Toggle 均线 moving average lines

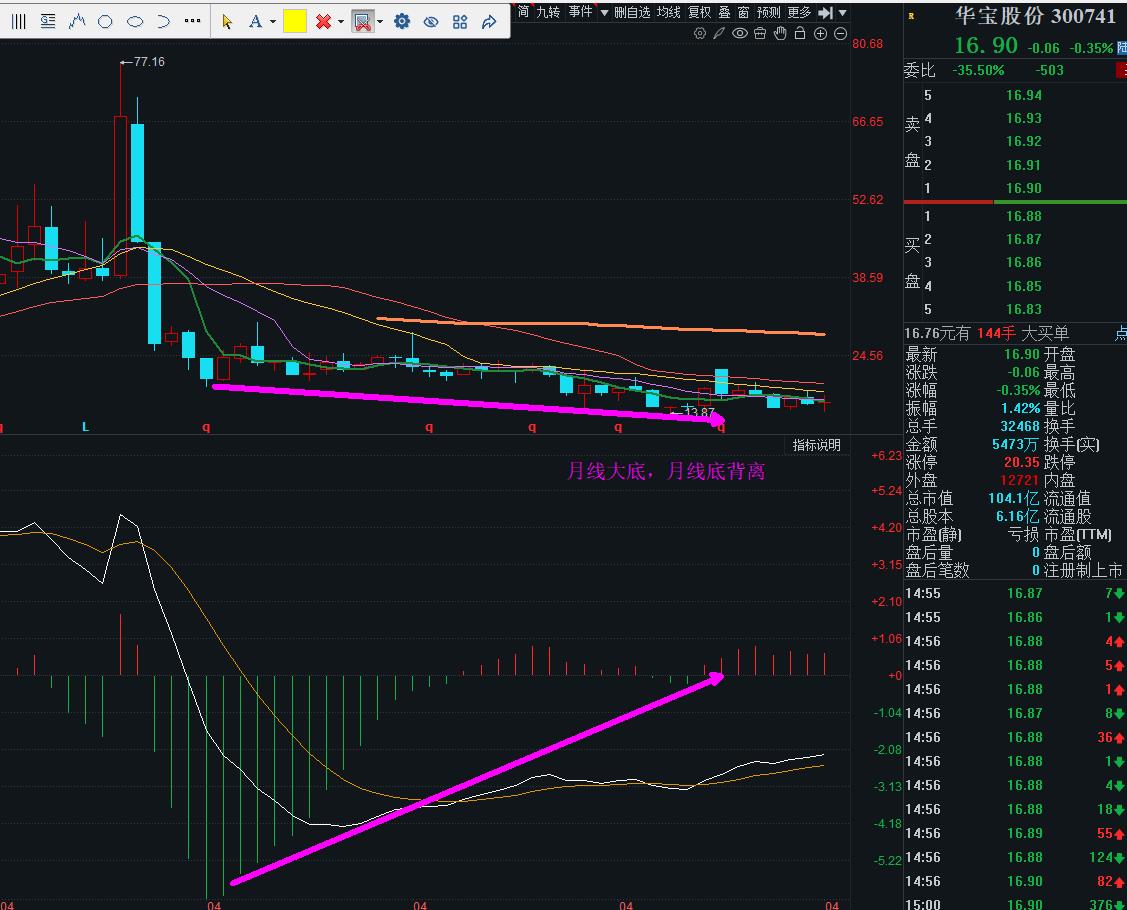tap(668, 12)
